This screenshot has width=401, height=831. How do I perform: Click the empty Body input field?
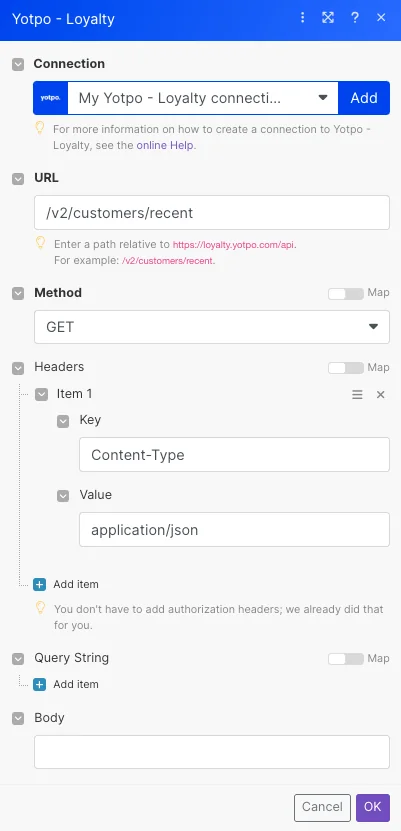point(212,752)
